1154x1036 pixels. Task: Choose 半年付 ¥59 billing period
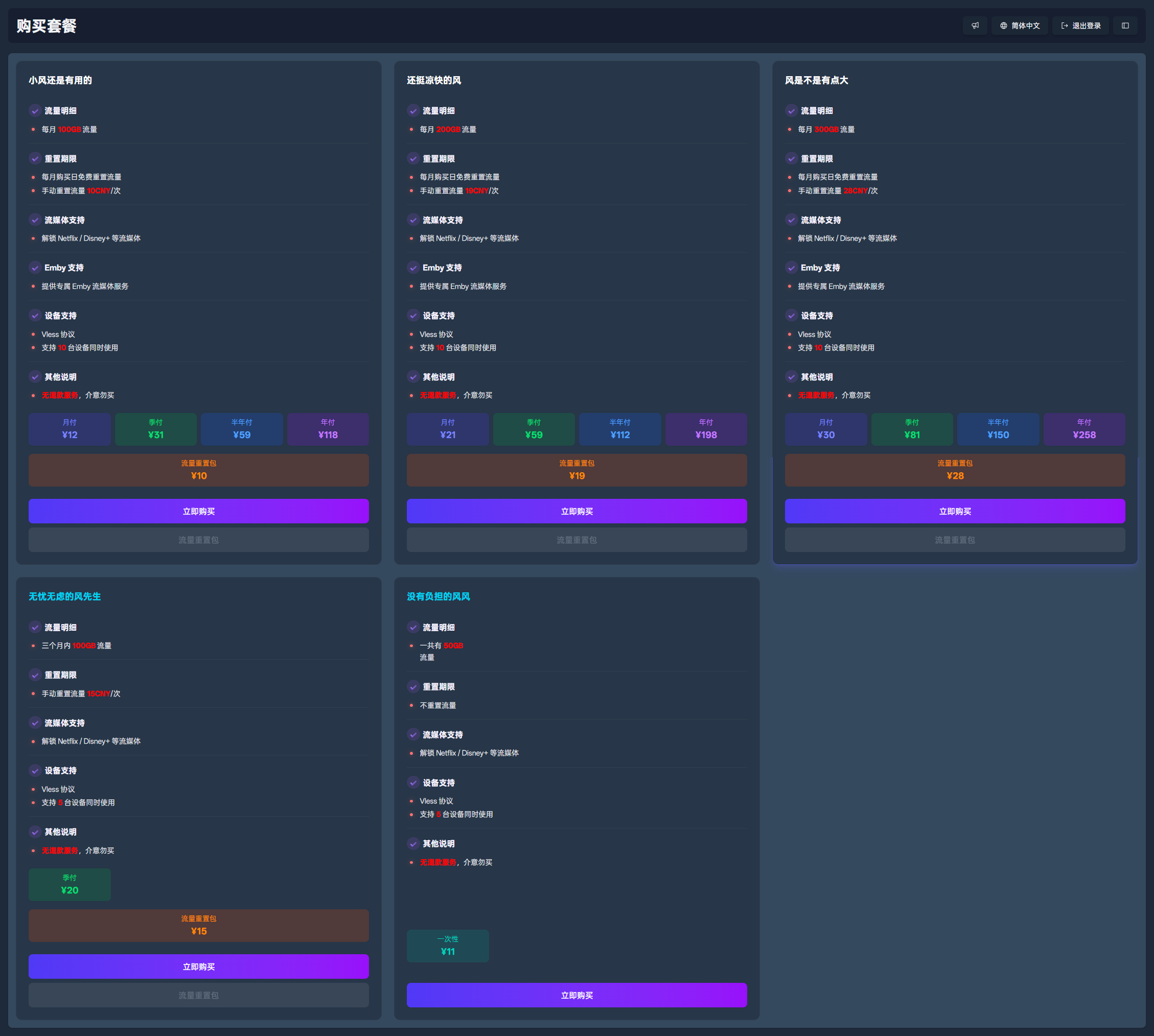(241, 429)
